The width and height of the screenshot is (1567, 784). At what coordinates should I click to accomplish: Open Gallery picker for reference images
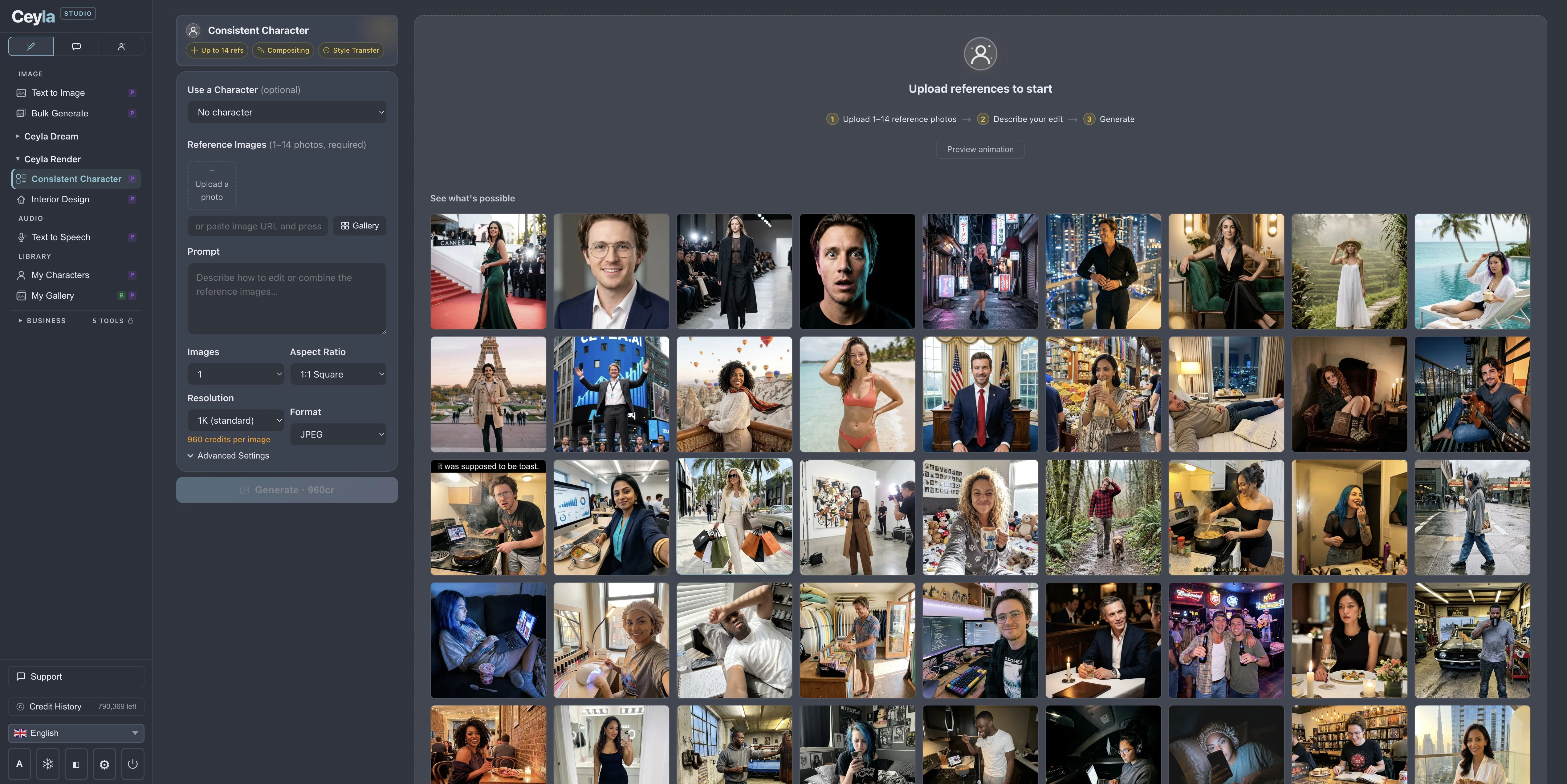pos(360,225)
